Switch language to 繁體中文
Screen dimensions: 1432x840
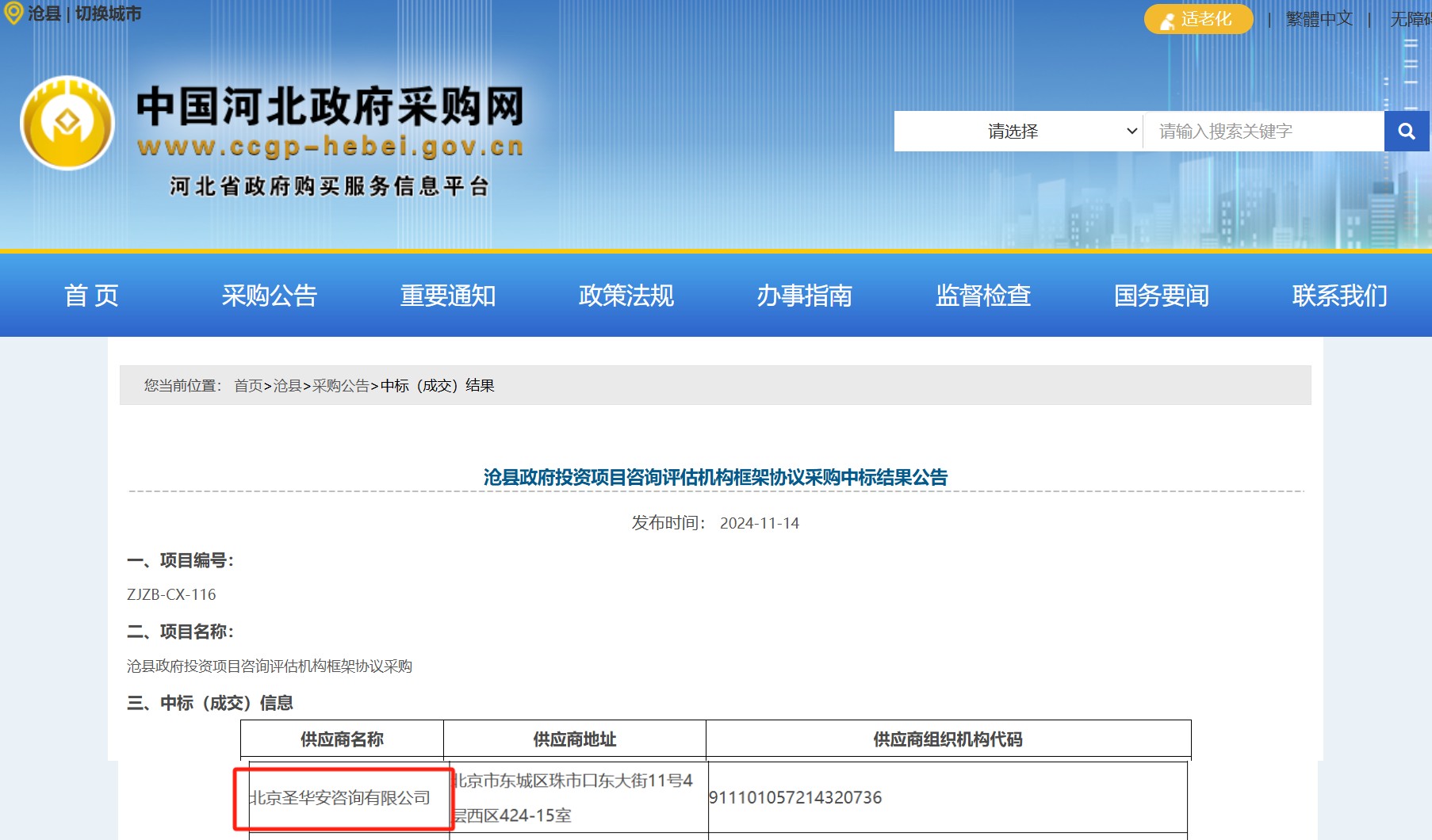(1319, 19)
